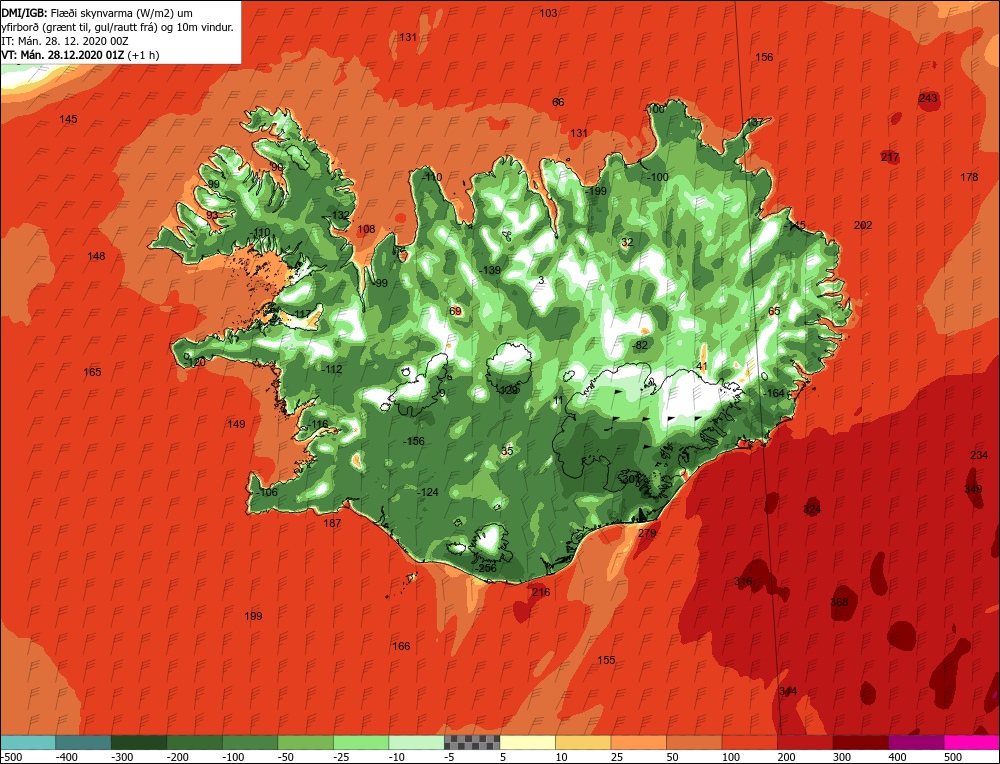Image resolution: width=1000 pixels, height=764 pixels.
Task: Click the land value -120 on Snæfellsnes tip
Action: click(195, 362)
